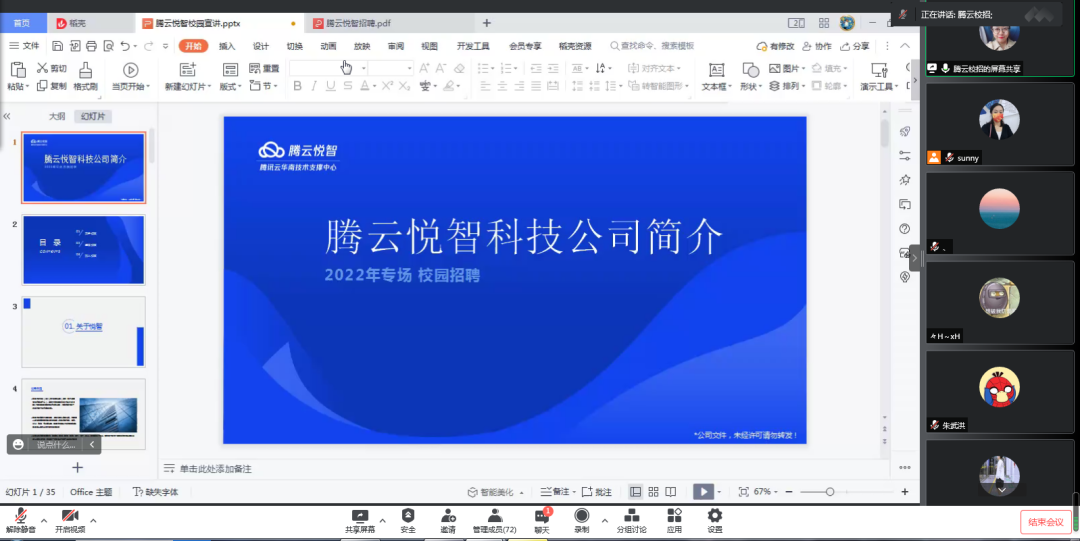Viewport: 1080px width, 541px height.
Task: Toggle normal view icon in status bar
Action: coord(636,491)
